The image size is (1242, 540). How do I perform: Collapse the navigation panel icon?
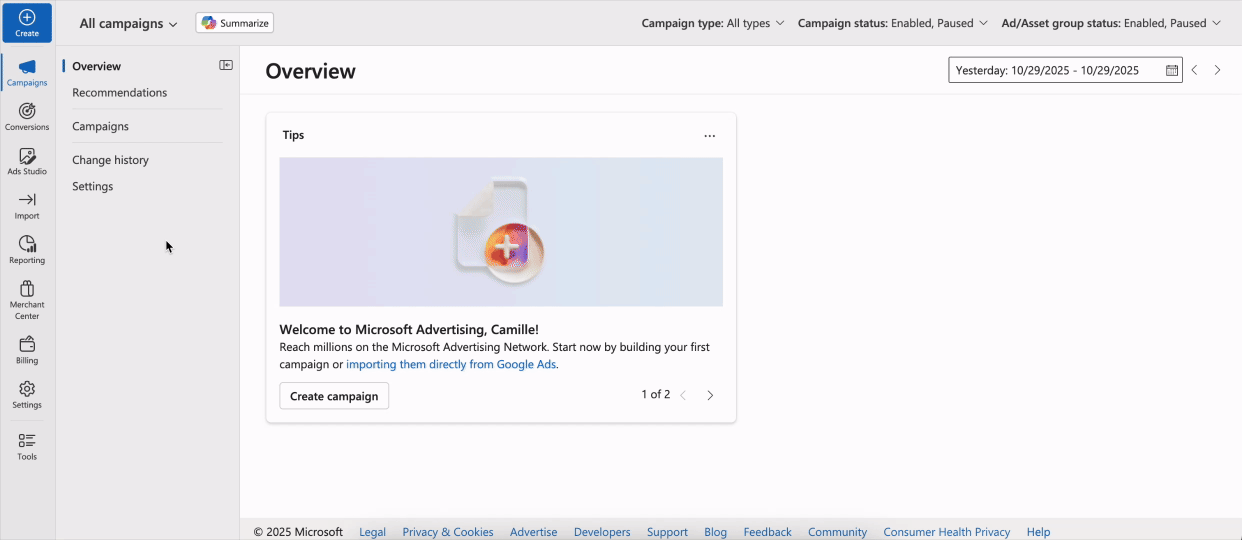click(226, 65)
